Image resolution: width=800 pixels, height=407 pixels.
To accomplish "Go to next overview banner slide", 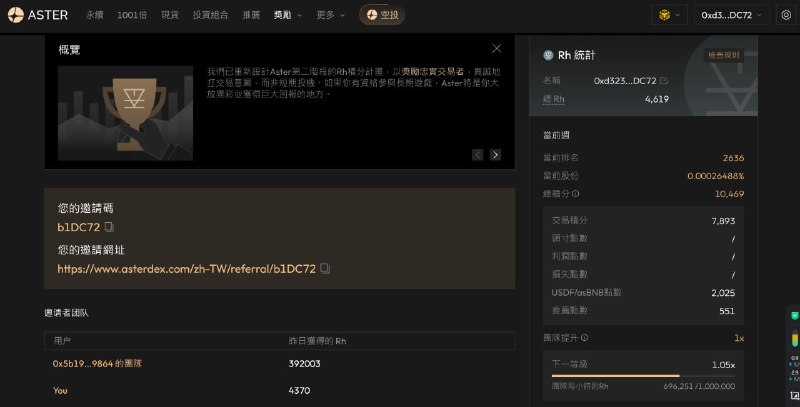I will point(495,154).
